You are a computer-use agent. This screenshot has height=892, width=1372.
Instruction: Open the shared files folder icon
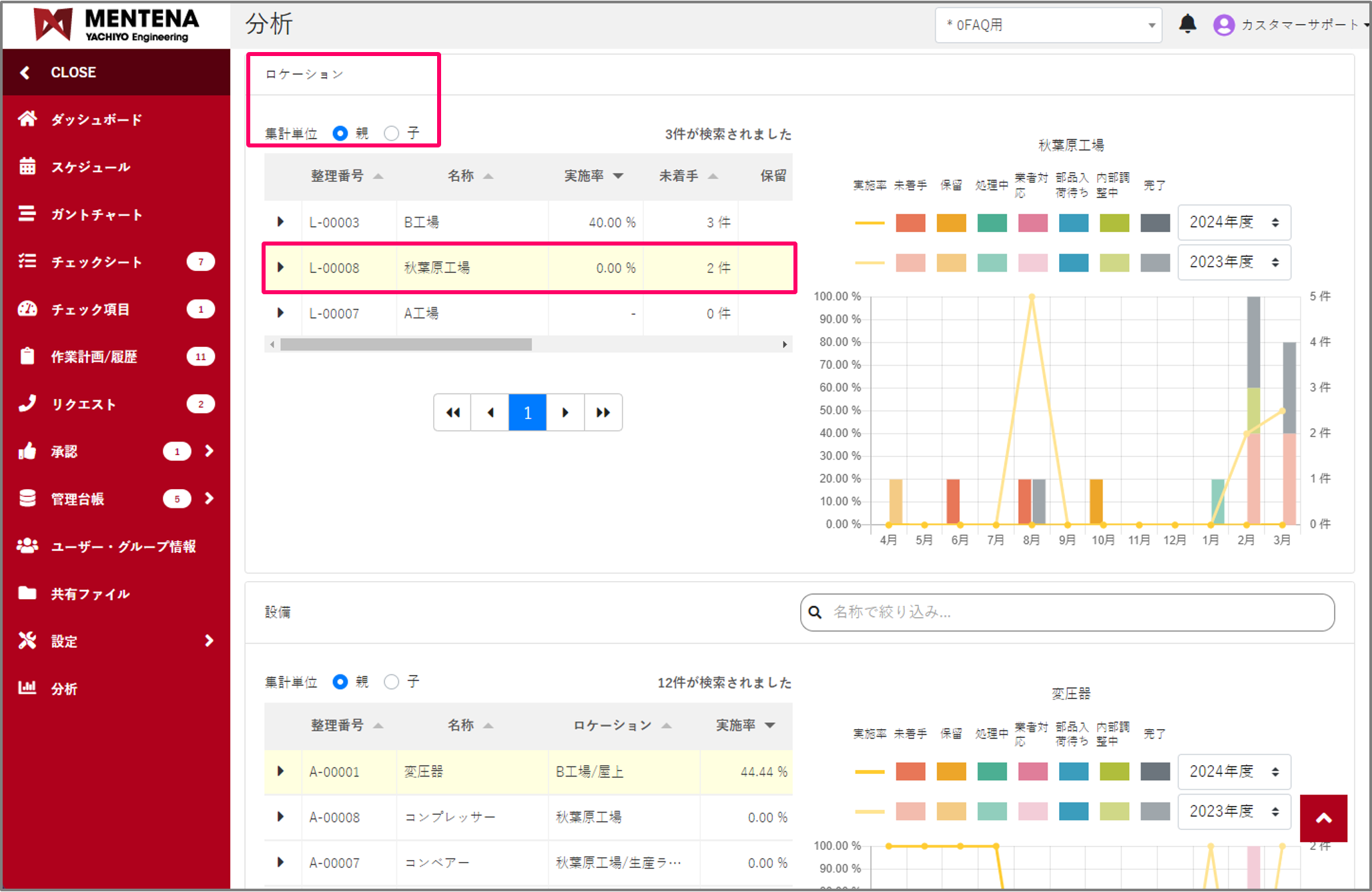click(27, 593)
